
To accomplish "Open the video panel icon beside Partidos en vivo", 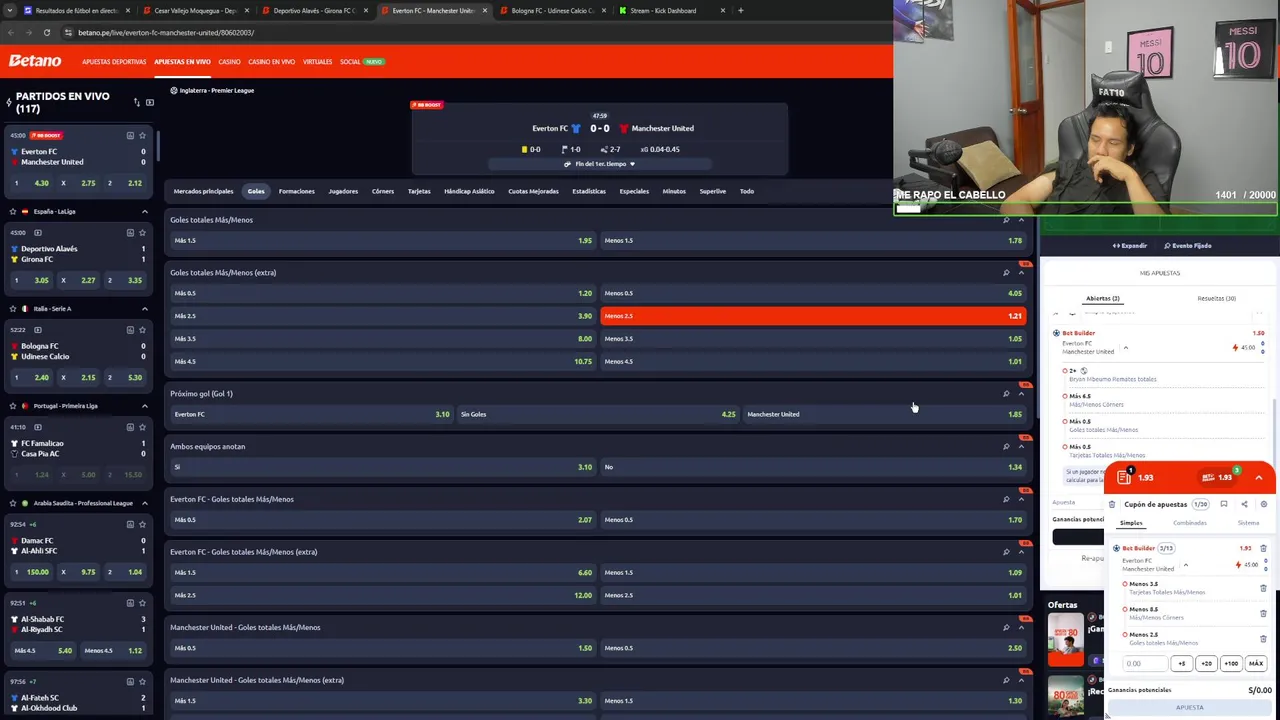I will [x=150, y=102].
